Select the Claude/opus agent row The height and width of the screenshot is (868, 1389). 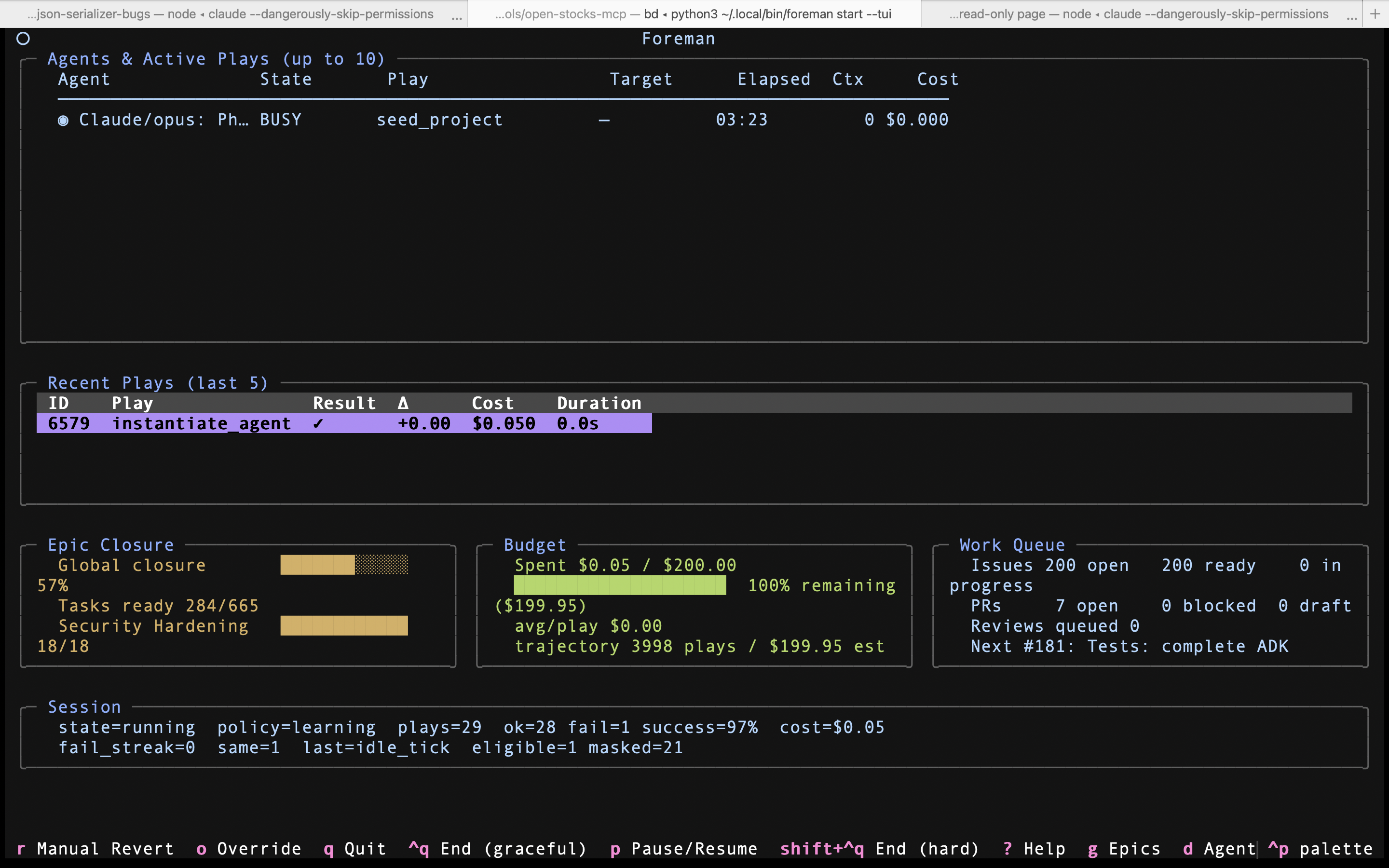tap(504, 120)
